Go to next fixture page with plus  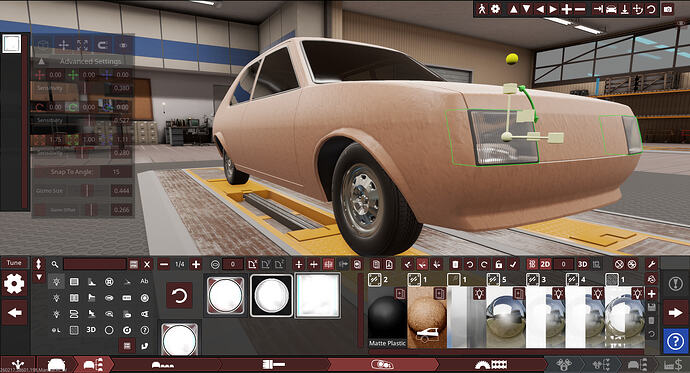(196, 264)
